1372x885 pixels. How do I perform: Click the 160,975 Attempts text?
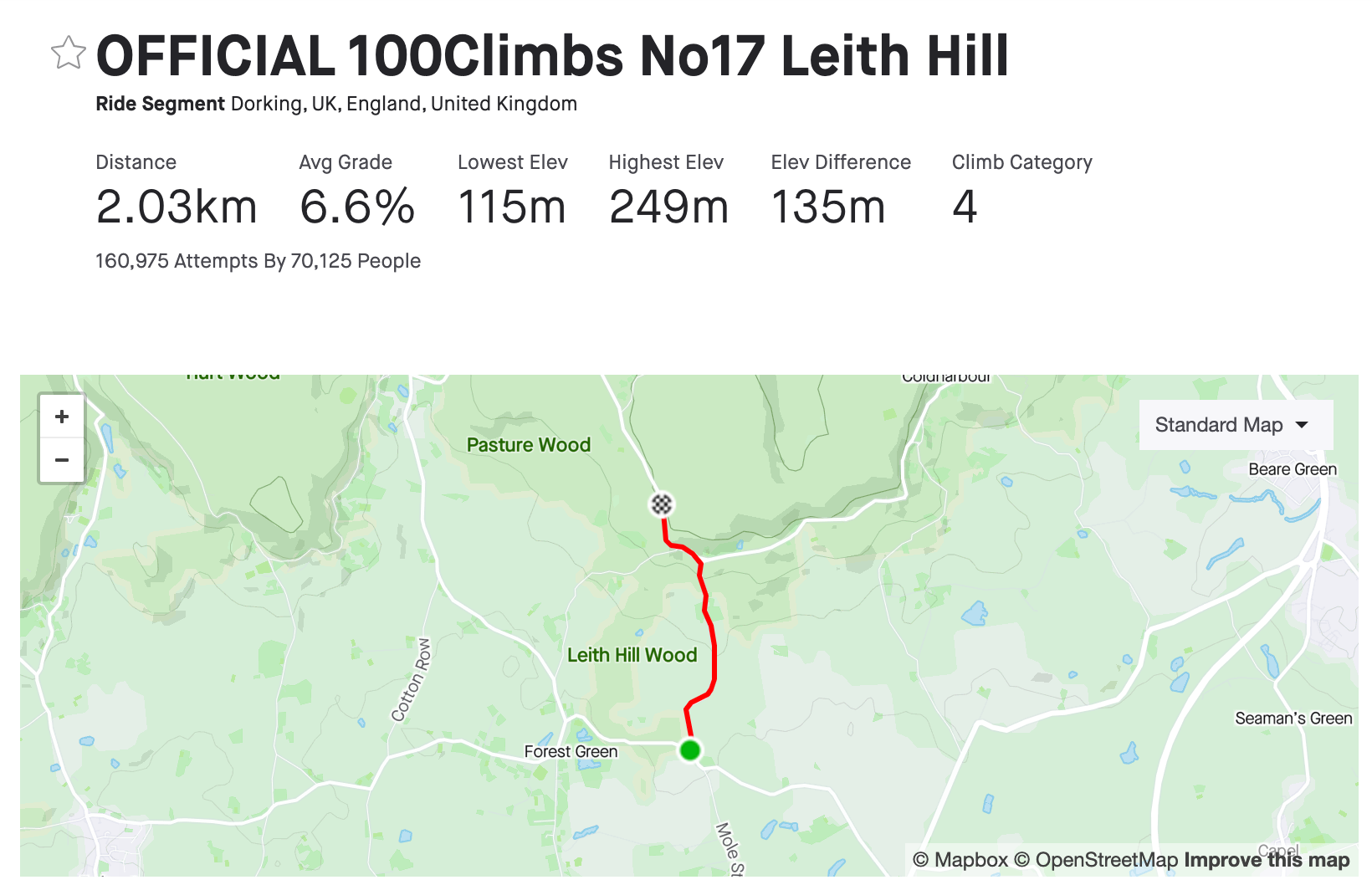[x=258, y=260]
